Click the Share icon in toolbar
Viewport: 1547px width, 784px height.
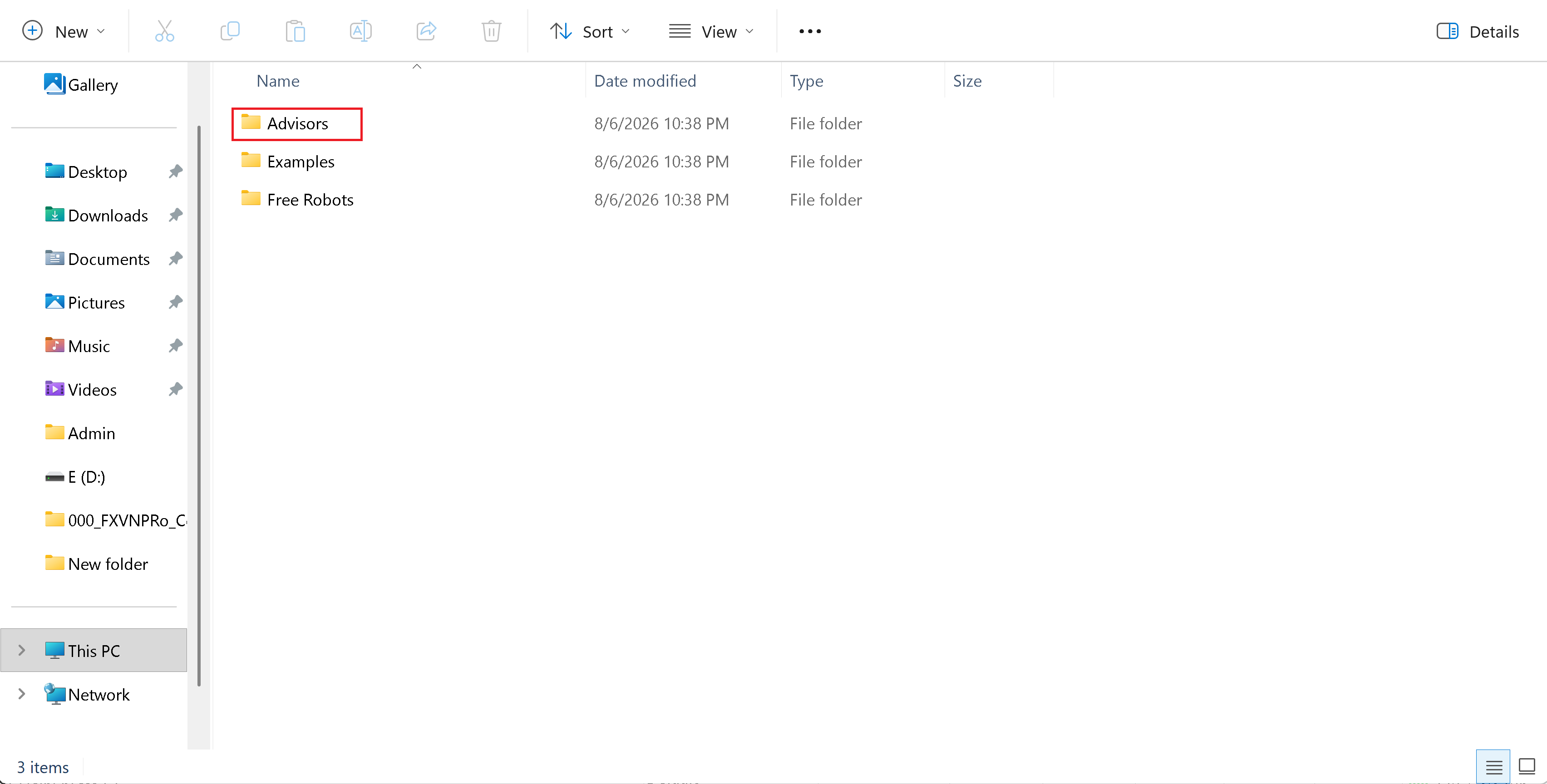point(426,31)
